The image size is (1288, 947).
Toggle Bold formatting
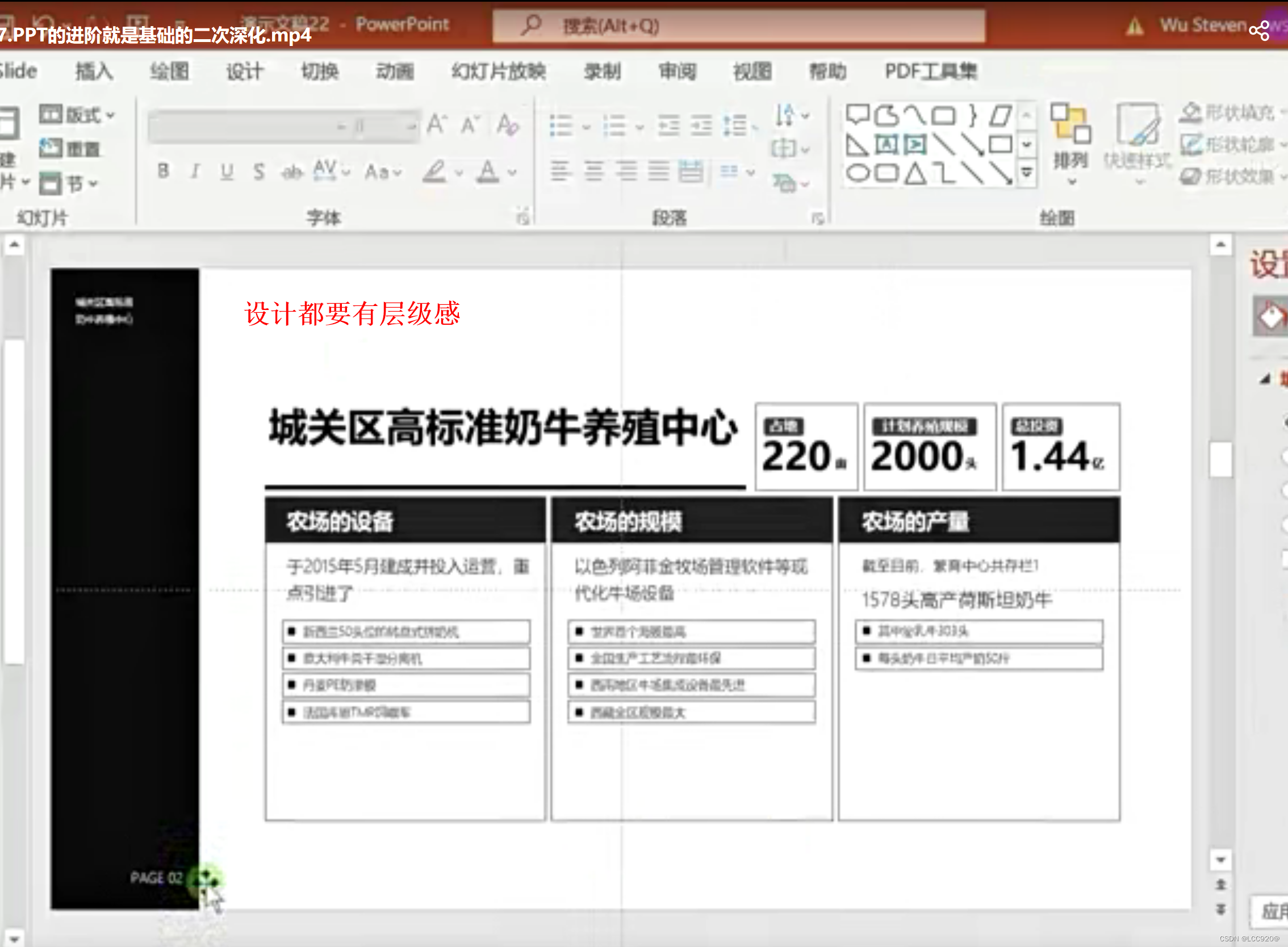[164, 171]
